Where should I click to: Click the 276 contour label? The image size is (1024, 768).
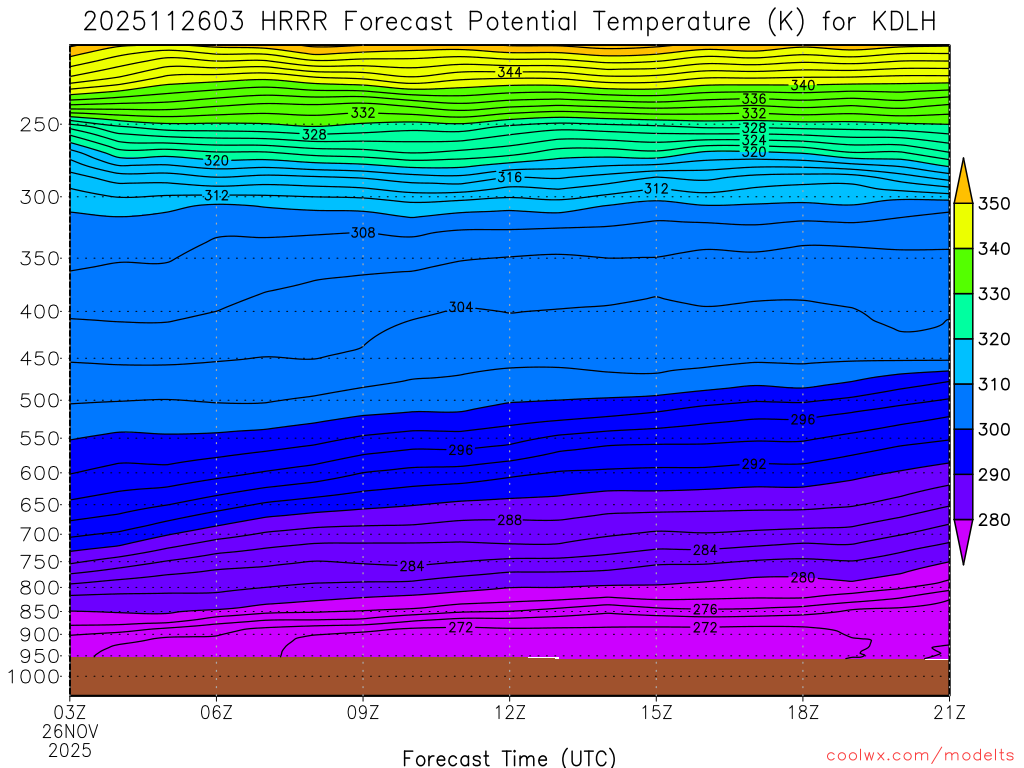[705, 609]
